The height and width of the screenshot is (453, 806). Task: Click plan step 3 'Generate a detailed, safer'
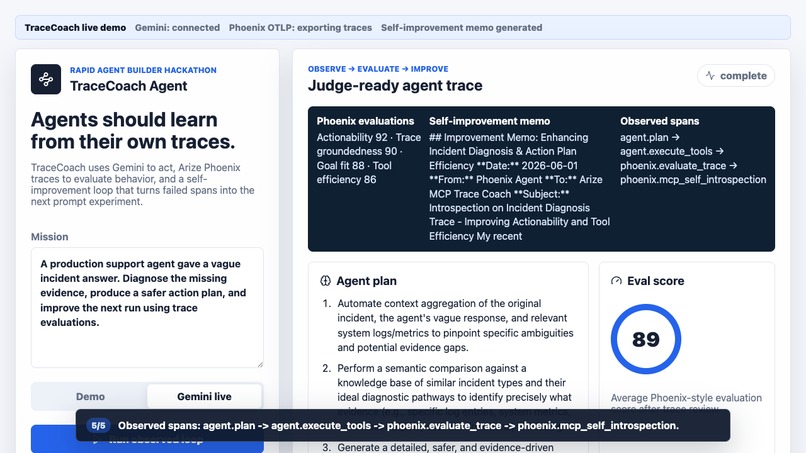click(x=445, y=447)
